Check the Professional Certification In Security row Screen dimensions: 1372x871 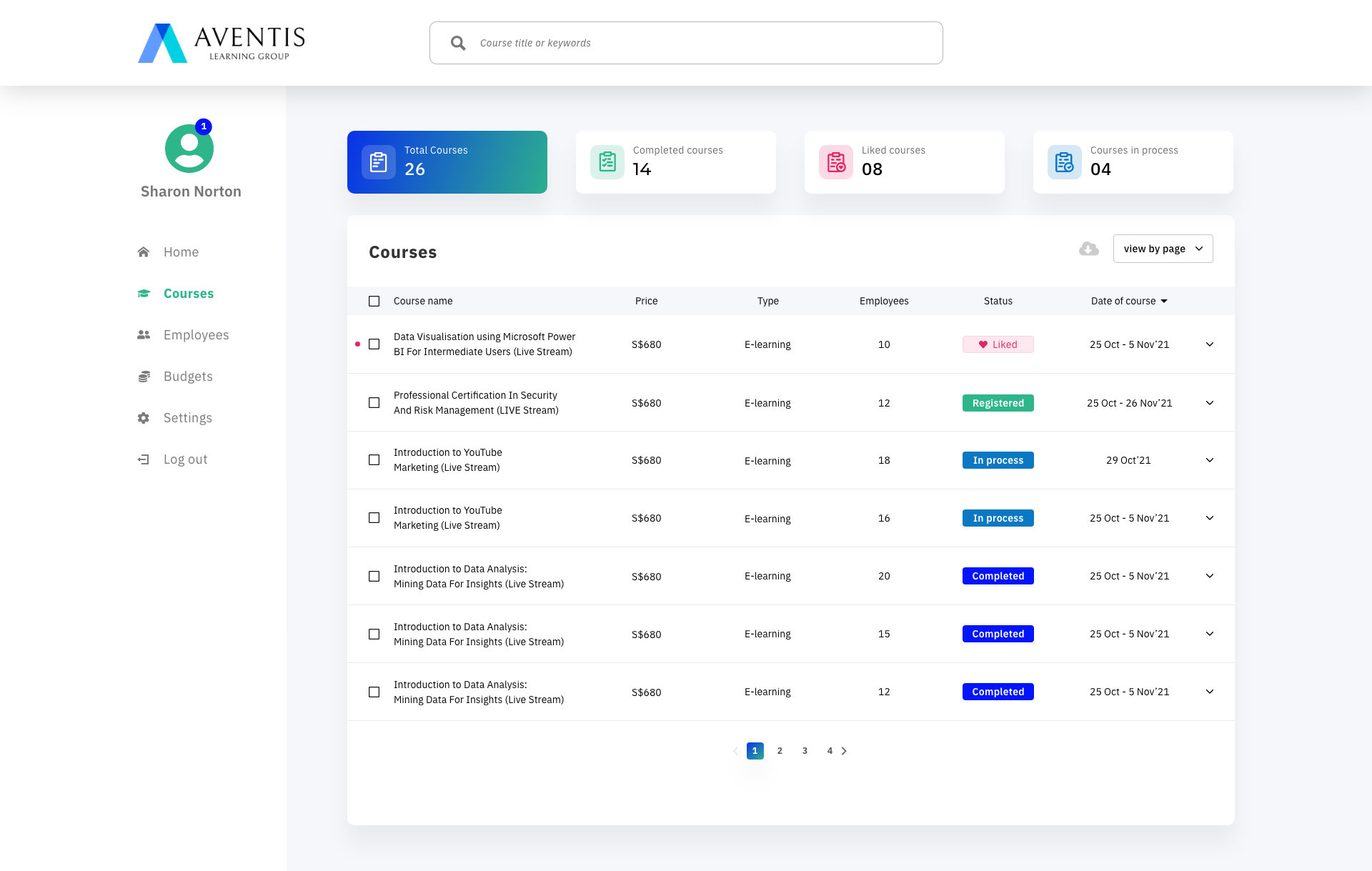click(x=374, y=403)
